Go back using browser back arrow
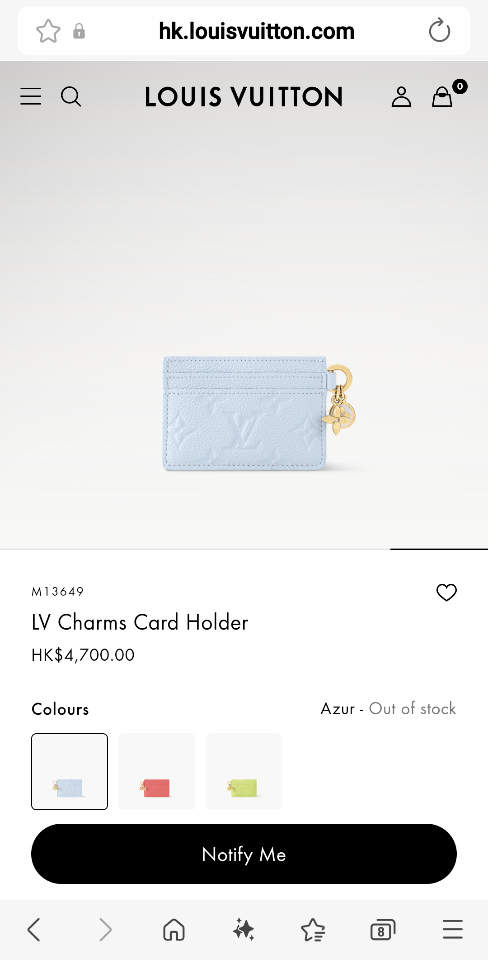488x960 pixels. (x=34, y=930)
